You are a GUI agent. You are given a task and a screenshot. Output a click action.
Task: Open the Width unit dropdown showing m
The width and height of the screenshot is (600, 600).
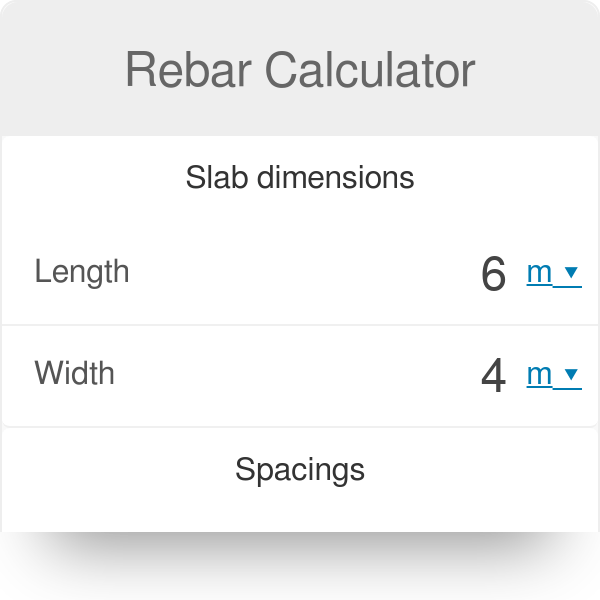pyautogui.click(x=554, y=375)
